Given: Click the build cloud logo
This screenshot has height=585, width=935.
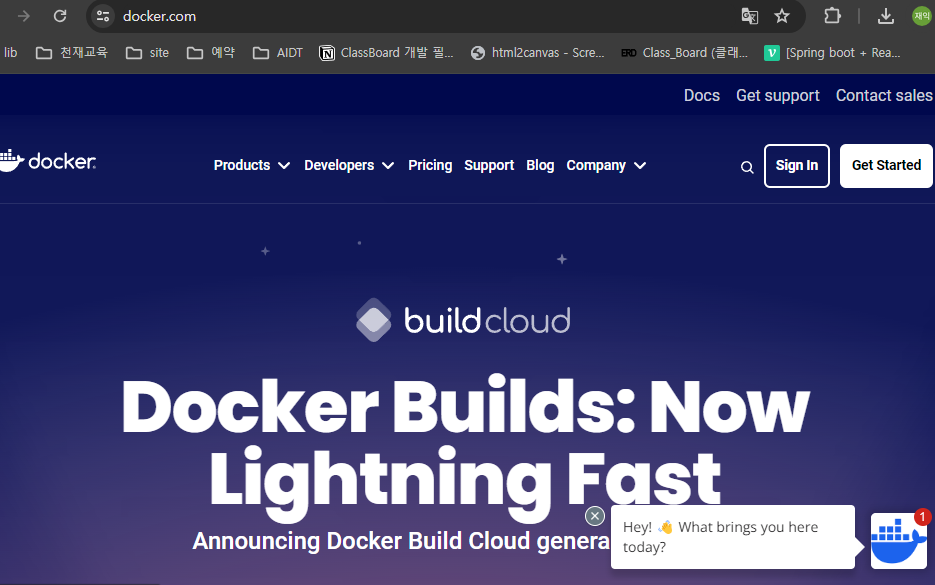Looking at the screenshot, I should coord(463,320).
